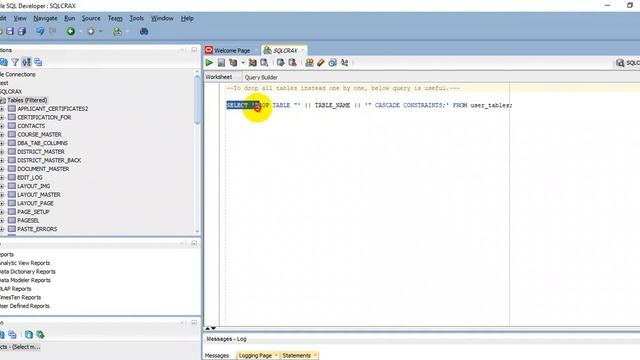Open the Source menu
The height and width of the screenshot is (360, 640).
[x=91, y=18]
